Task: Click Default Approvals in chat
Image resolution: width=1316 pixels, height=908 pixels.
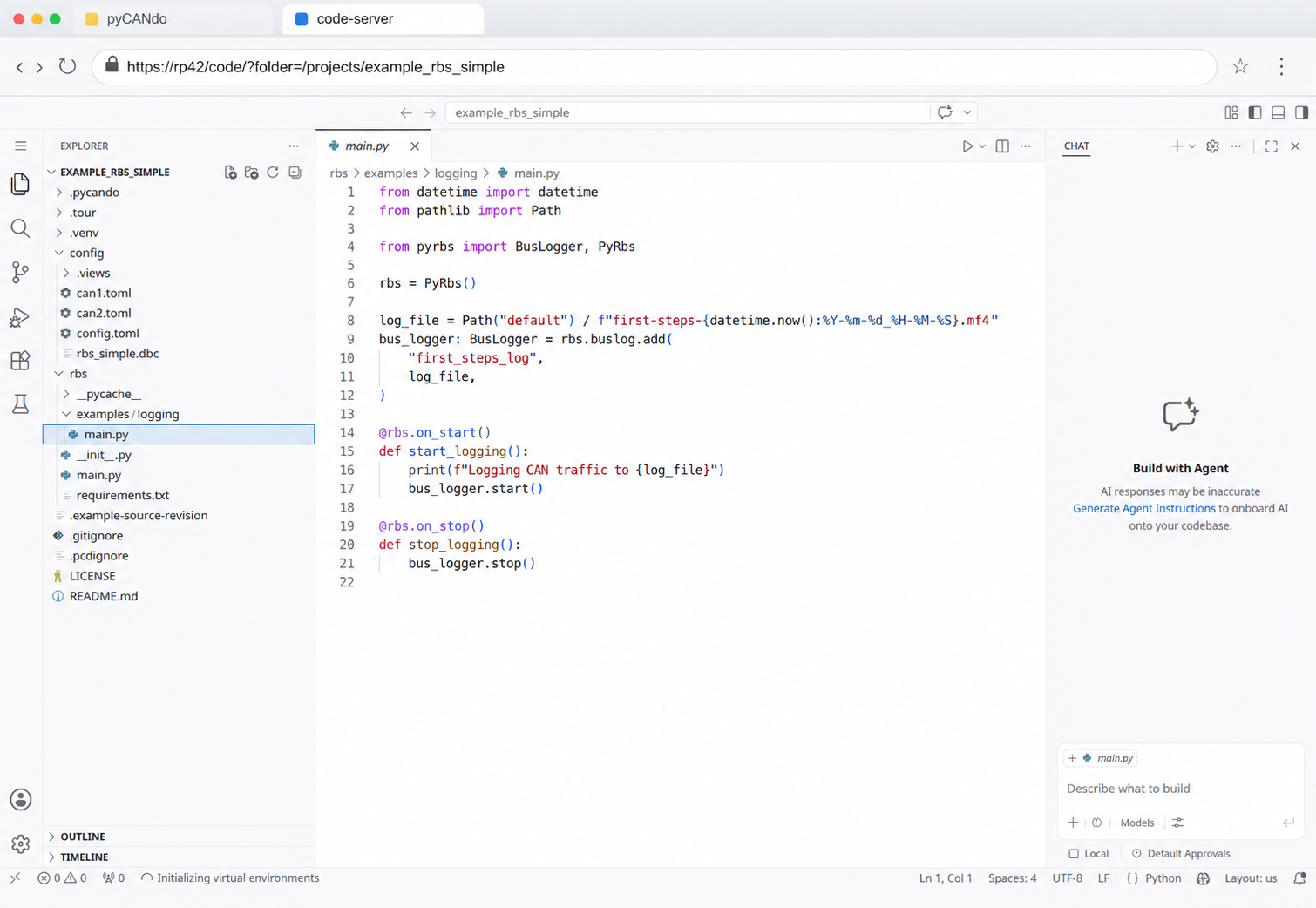Action: tap(1181, 854)
